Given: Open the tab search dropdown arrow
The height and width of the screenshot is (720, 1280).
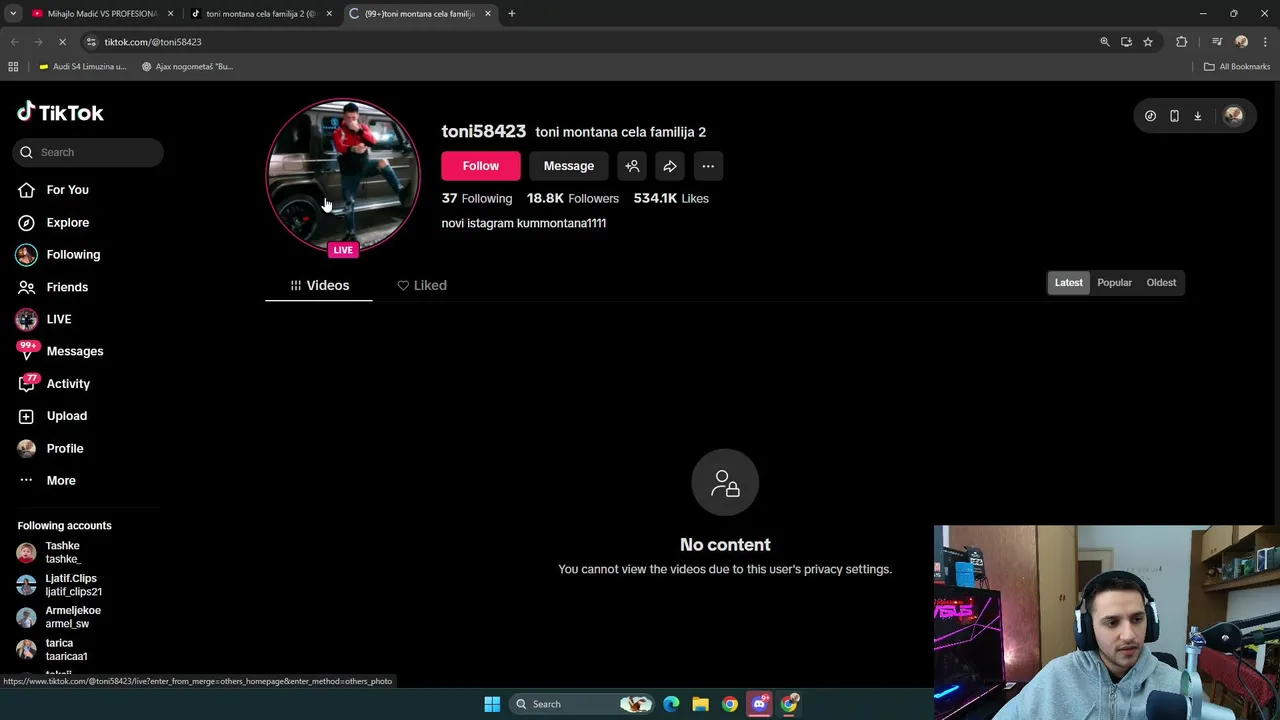Looking at the screenshot, I should coord(13,14).
